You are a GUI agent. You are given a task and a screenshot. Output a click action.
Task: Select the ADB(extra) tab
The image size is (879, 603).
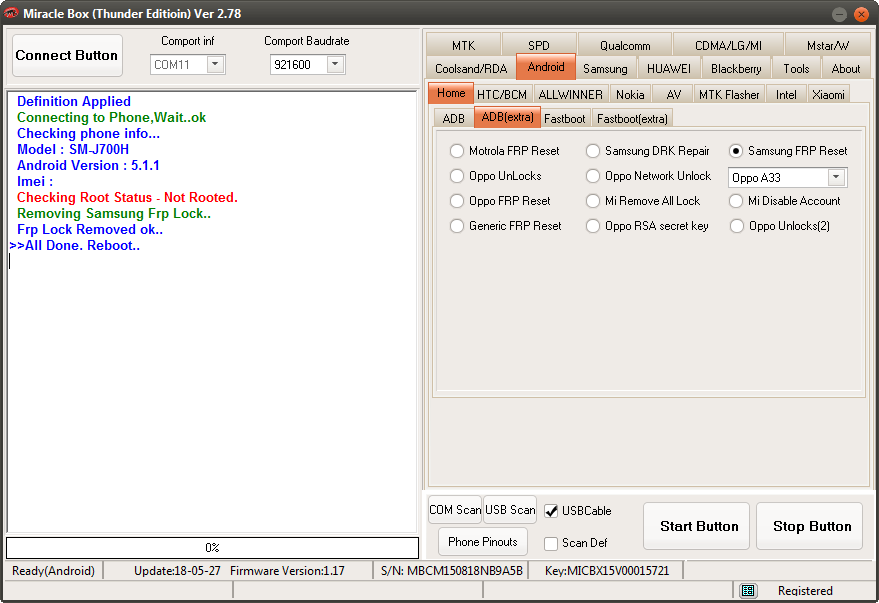coord(507,117)
